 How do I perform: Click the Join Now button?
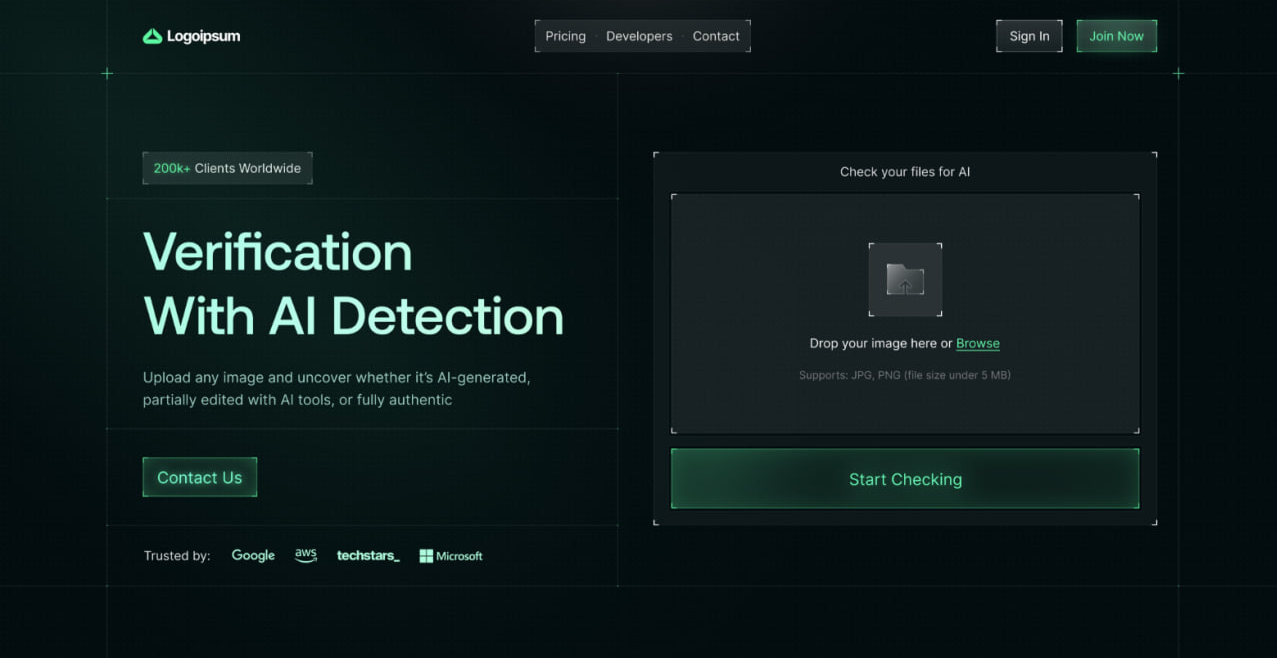click(x=1116, y=36)
